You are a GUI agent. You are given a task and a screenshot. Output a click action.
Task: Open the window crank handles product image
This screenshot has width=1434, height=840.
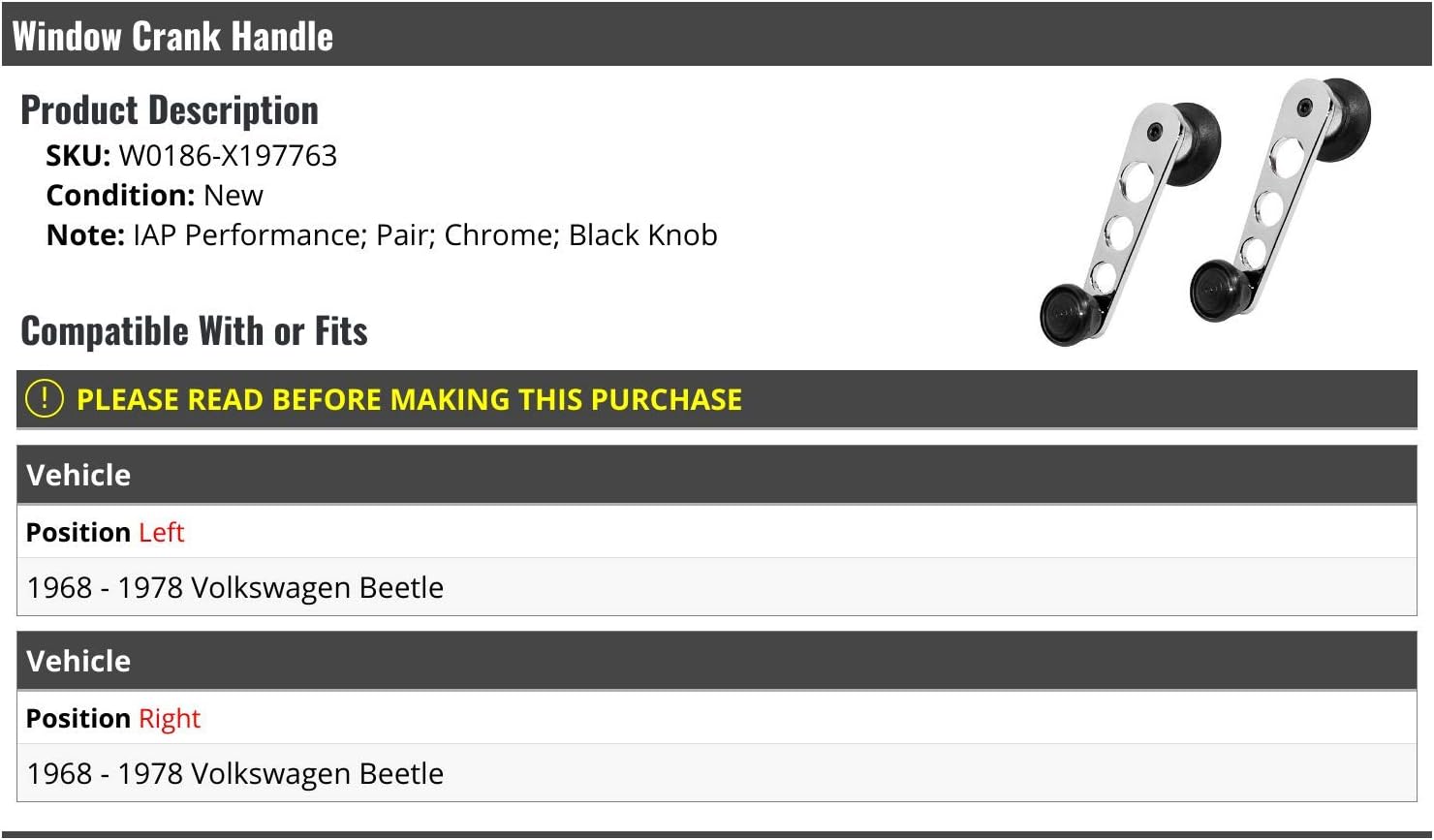(x=1205, y=211)
